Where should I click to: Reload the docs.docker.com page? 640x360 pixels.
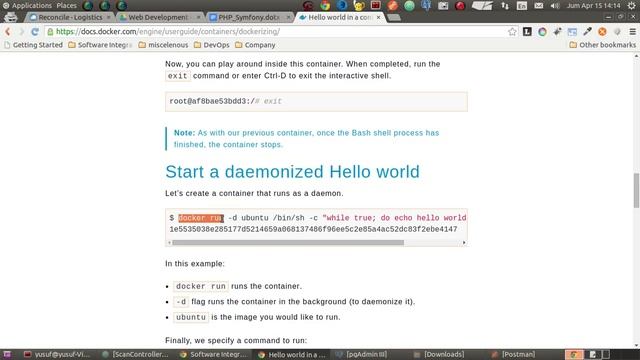pos(35,31)
